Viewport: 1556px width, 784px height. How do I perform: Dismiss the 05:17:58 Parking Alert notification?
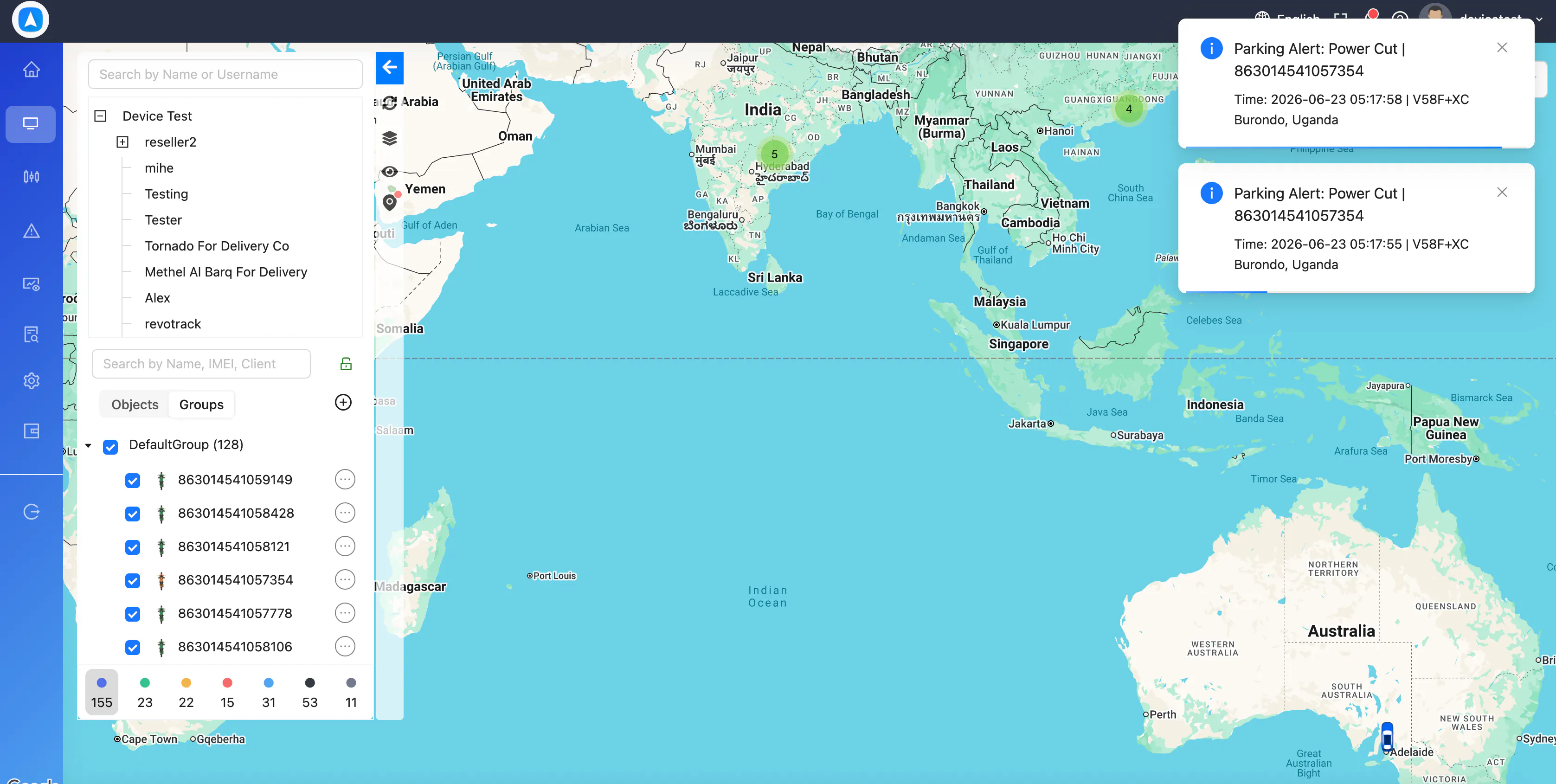1502,47
